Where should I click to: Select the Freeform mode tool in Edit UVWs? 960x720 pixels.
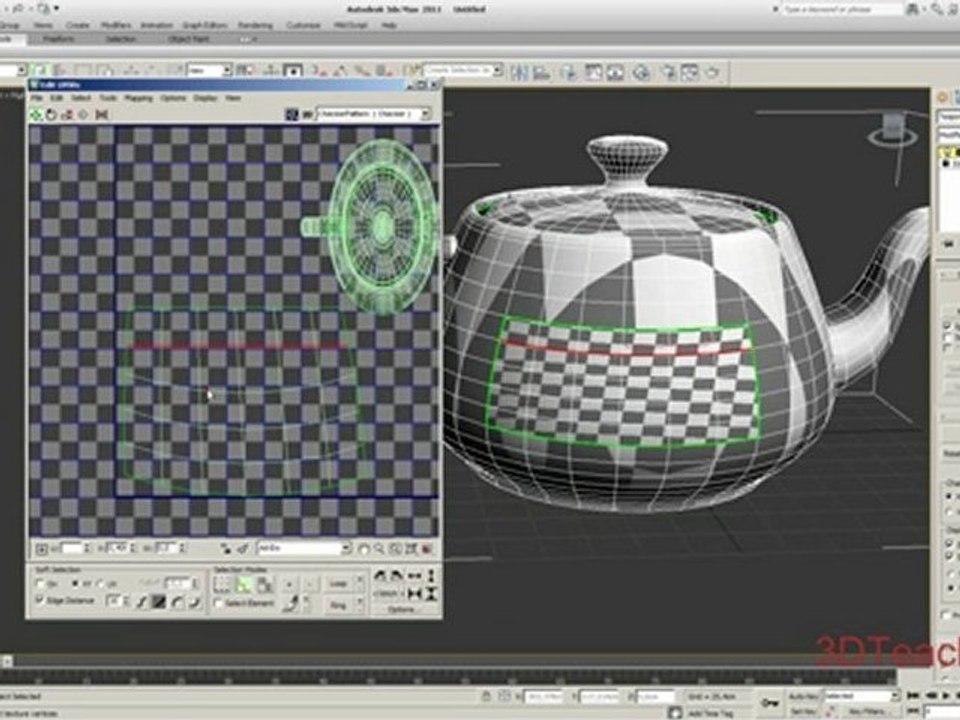(83, 114)
